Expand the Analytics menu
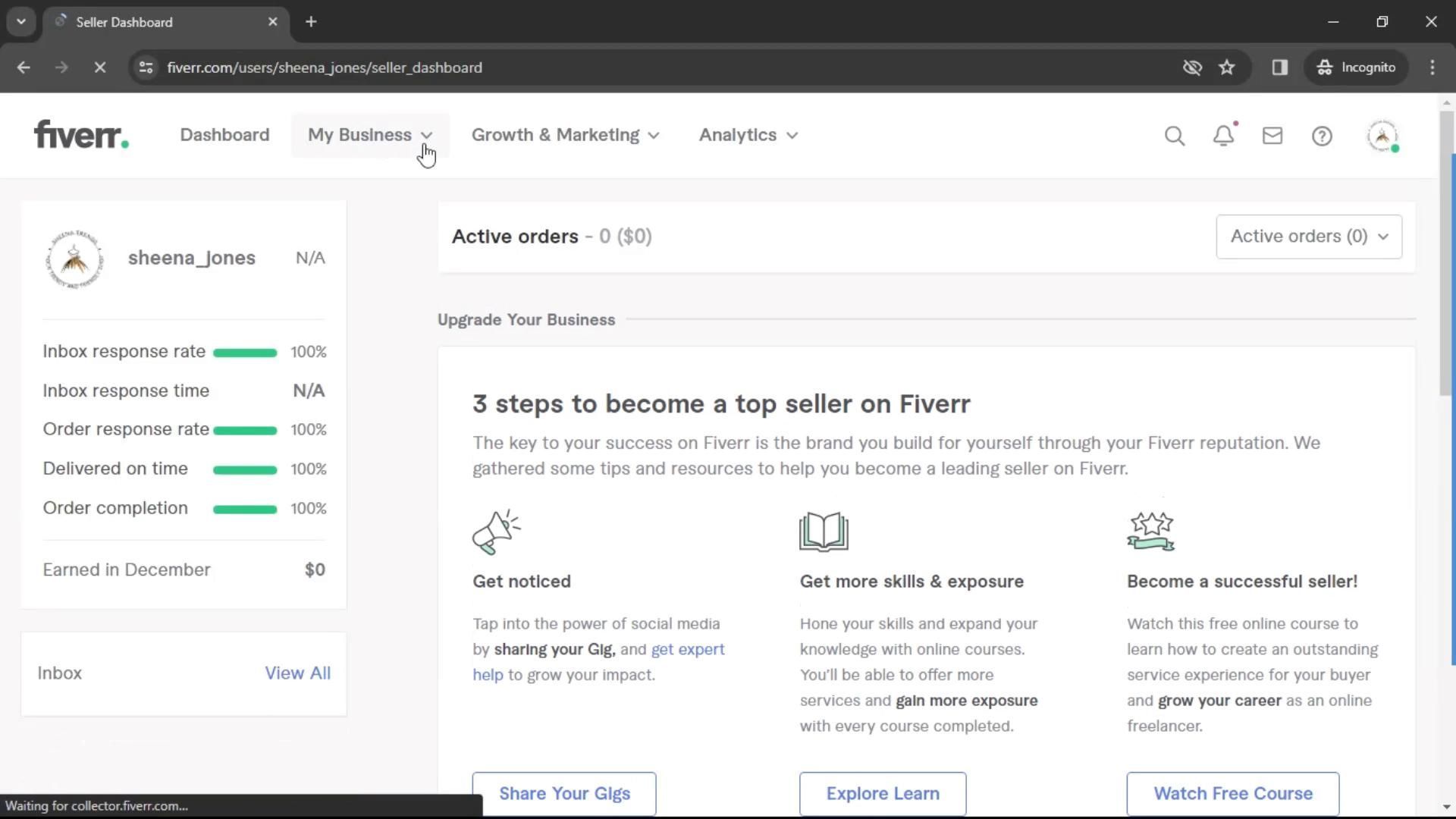Screen dimensions: 1456x819 point(748,135)
